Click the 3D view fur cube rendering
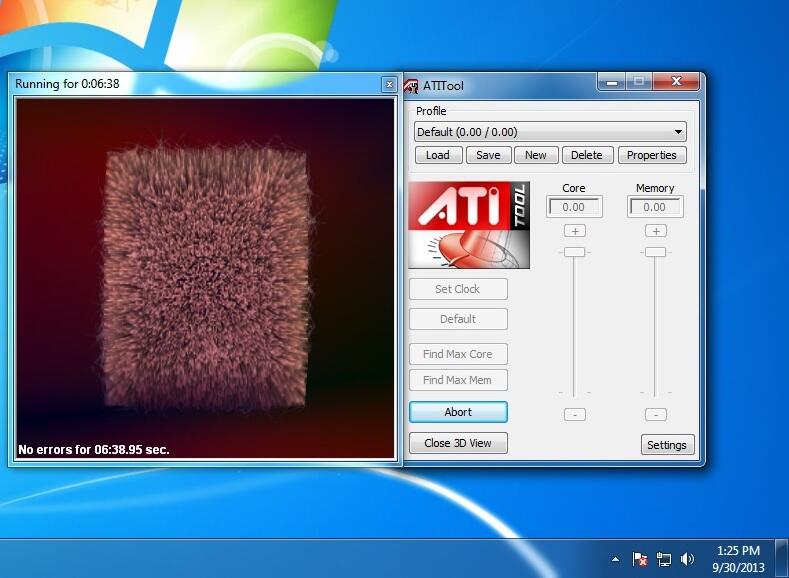Screen dimensions: 789x578 (206, 277)
